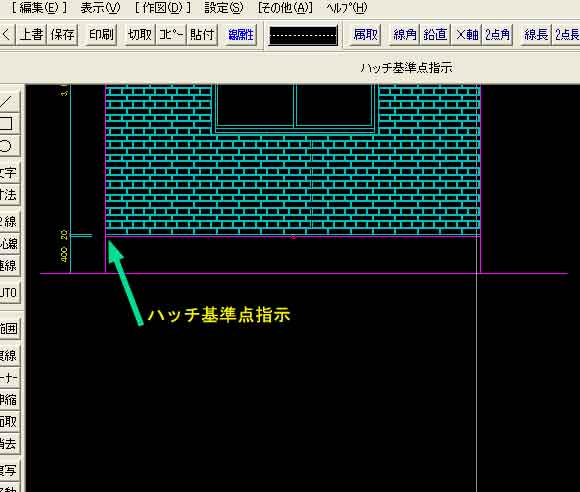Click the 線属性 line attribute button
Image resolution: width=580 pixels, height=492 pixels.
(x=241, y=35)
